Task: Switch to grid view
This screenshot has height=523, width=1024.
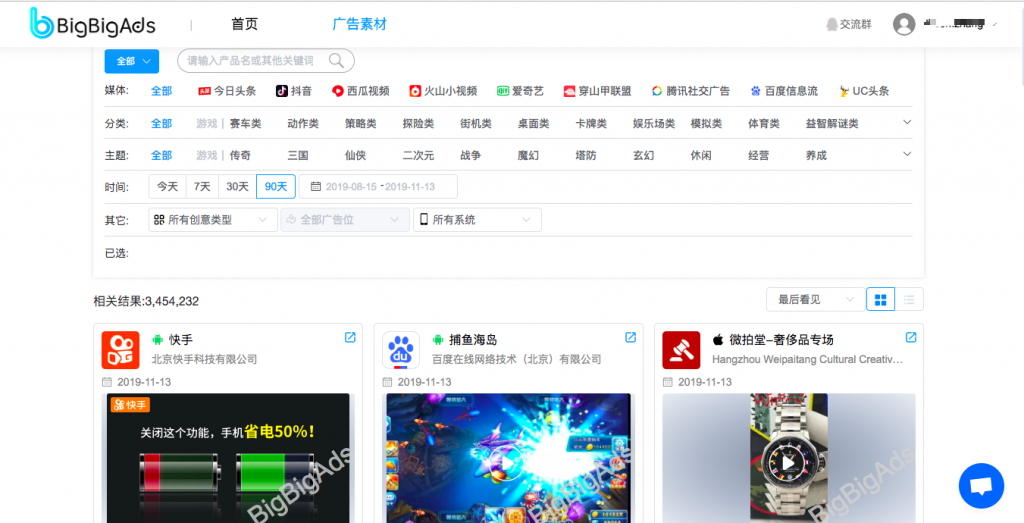Action: [880, 300]
